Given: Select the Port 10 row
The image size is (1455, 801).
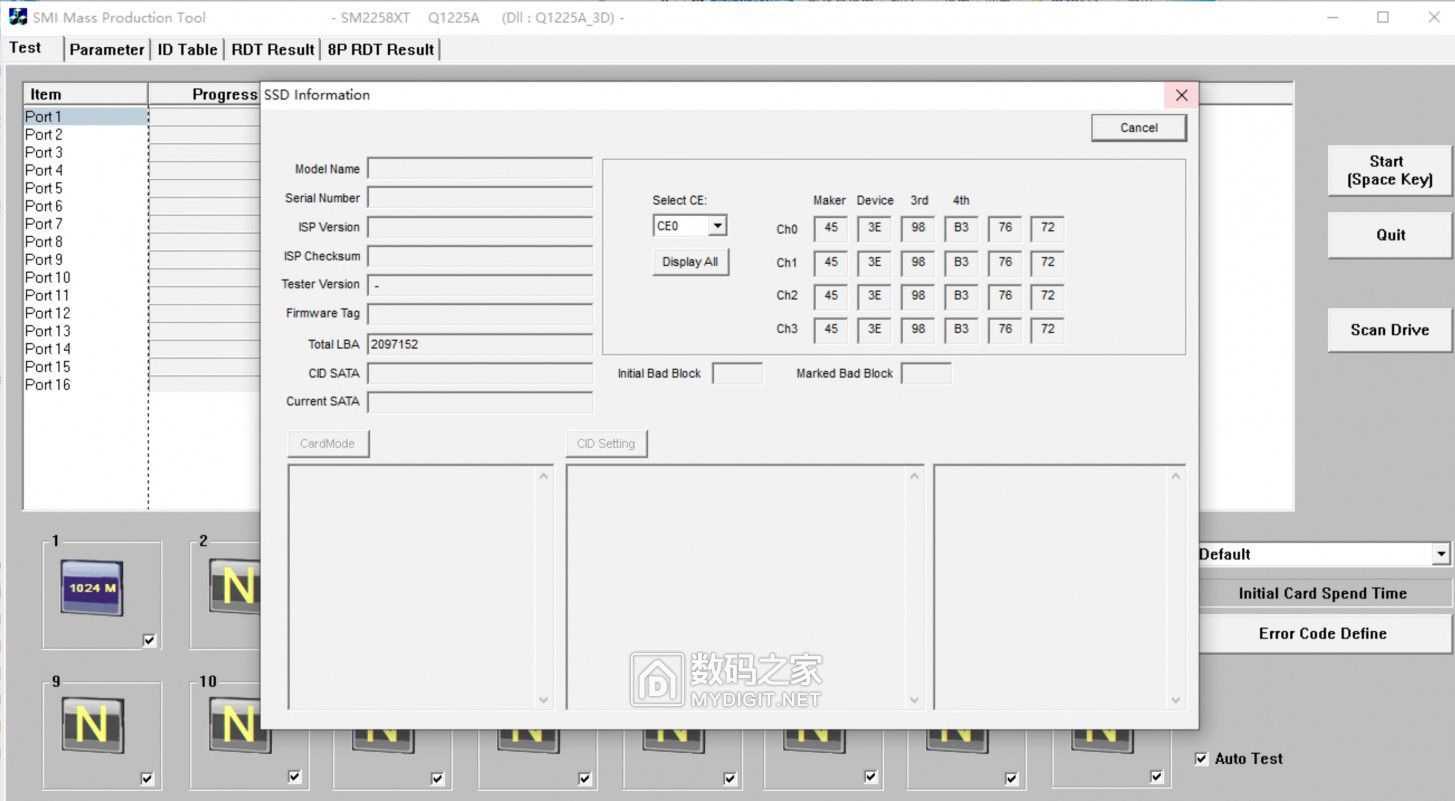Looking at the screenshot, I should click(x=85, y=278).
